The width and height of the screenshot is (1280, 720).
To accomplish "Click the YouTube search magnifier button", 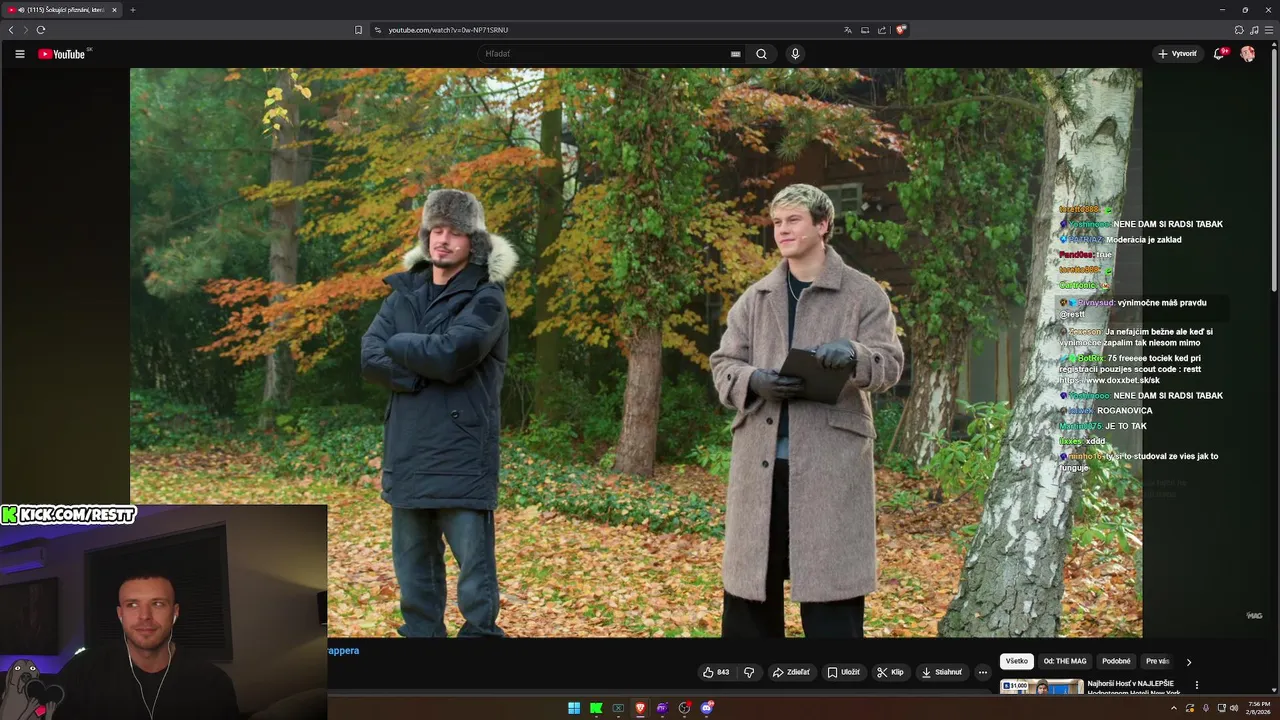I will 761,54.
